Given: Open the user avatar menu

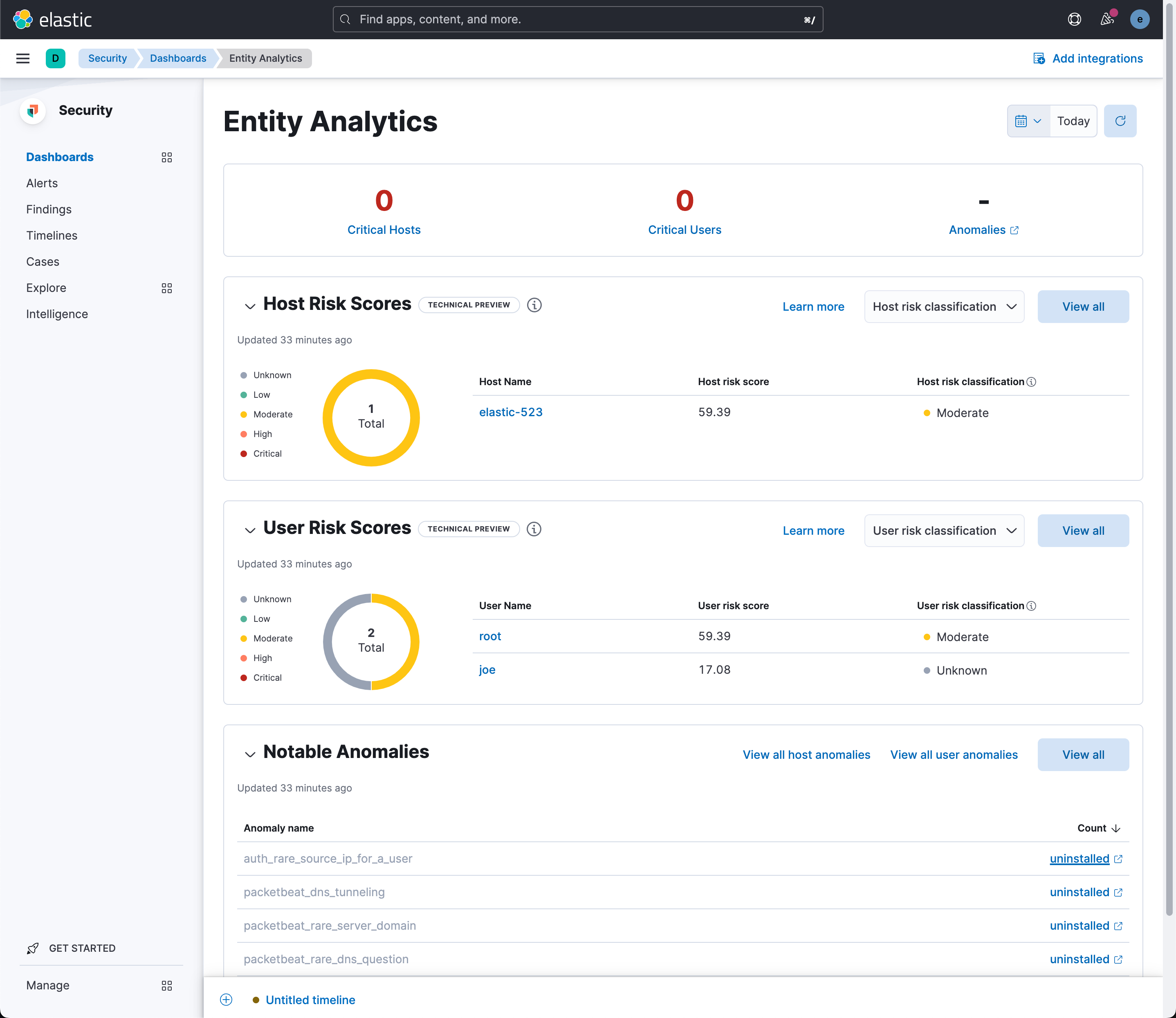Looking at the screenshot, I should [x=1139, y=19].
